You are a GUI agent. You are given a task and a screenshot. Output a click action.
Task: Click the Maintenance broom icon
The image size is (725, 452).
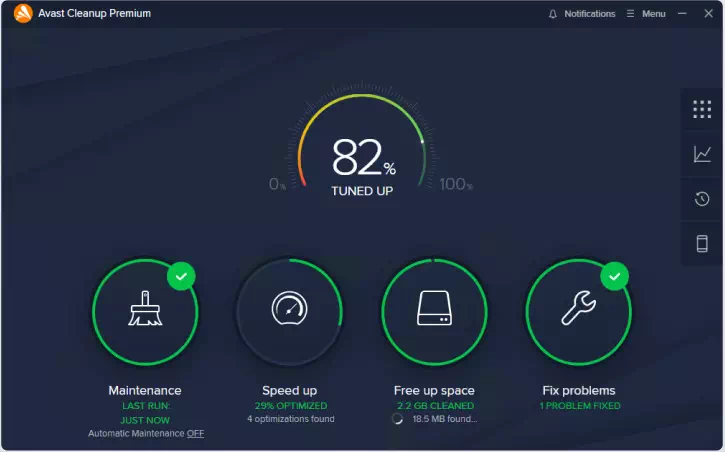point(145,308)
